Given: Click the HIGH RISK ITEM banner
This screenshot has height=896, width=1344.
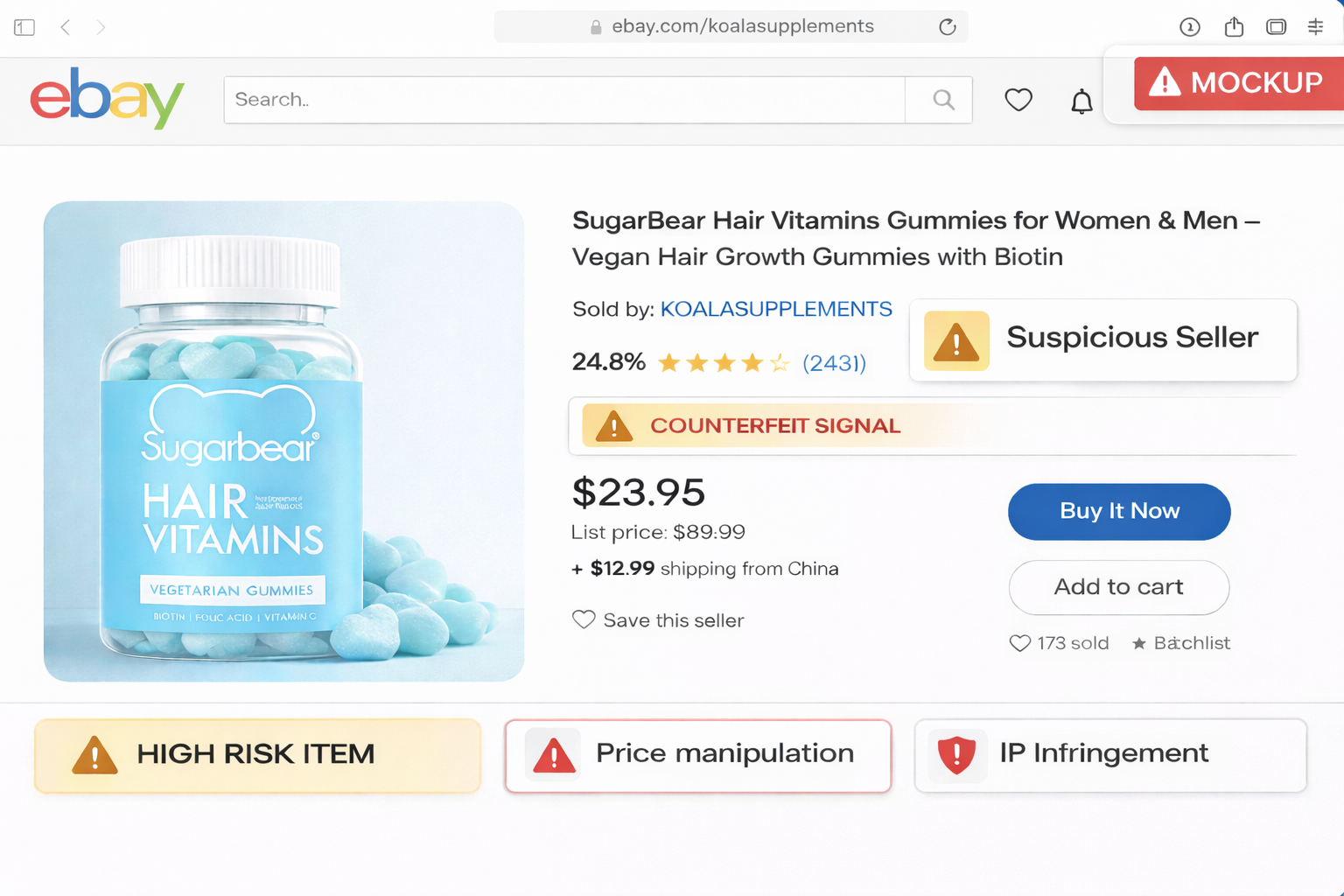Looking at the screenshot, I should pos(257,755).
